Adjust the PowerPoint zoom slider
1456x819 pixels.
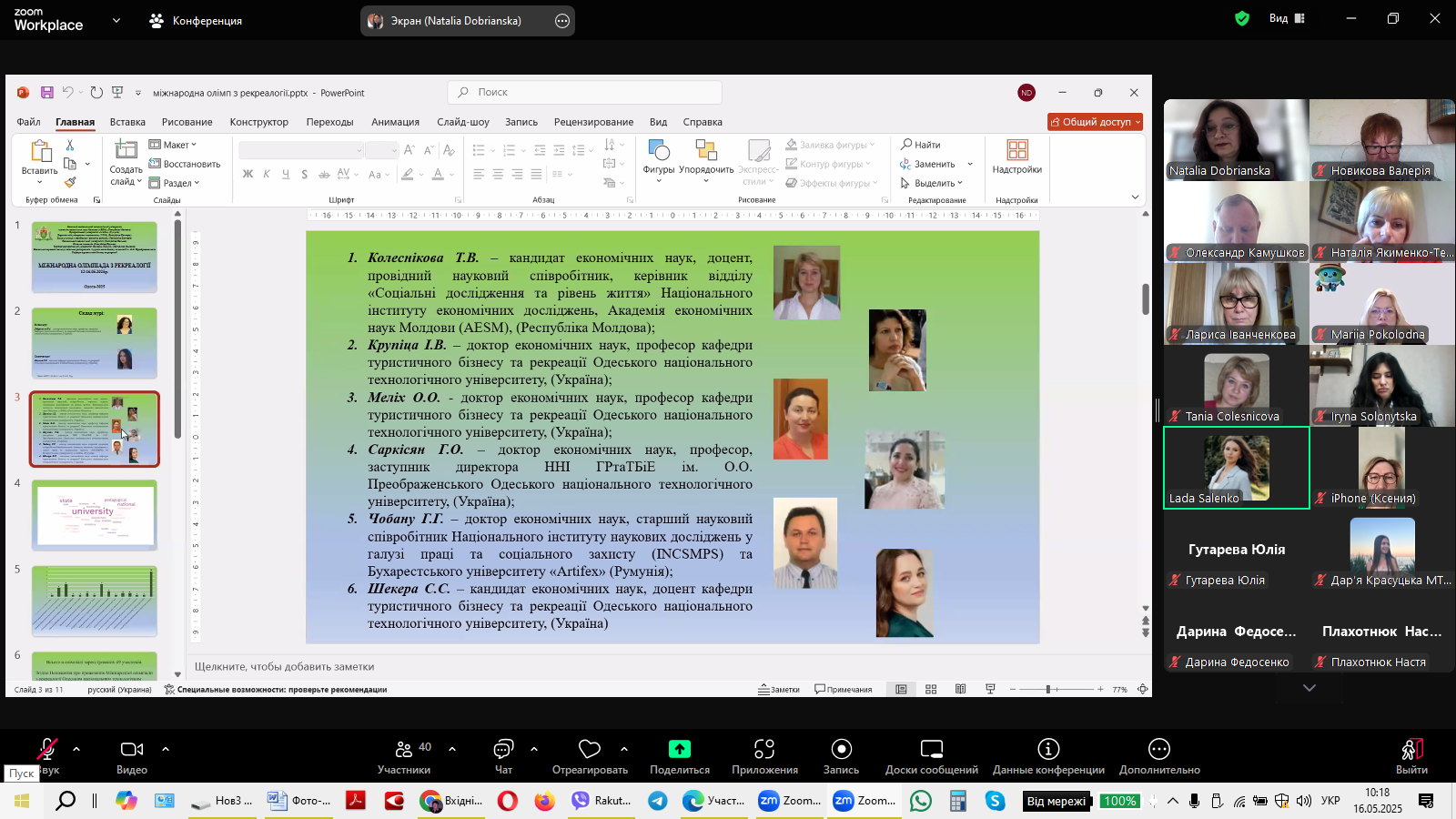(1048, 690)
